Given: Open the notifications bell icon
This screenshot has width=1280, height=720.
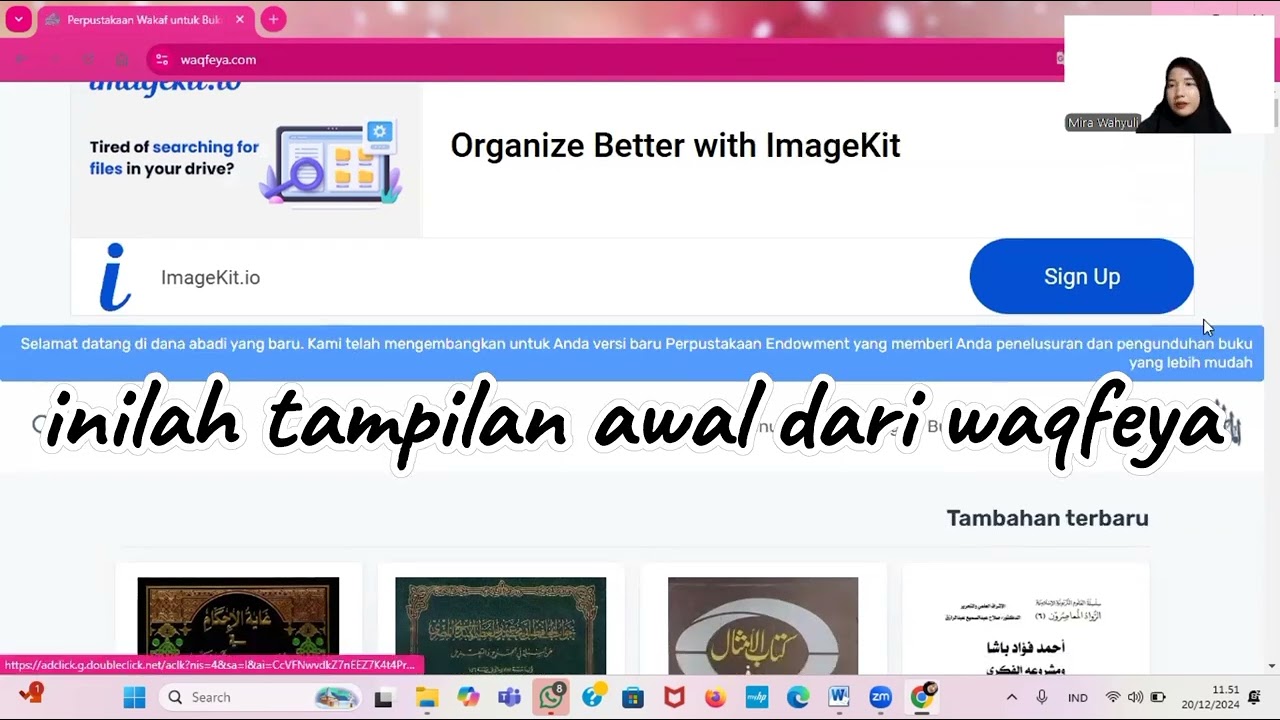Looking at the screenshot, I should tap(1254, 697).
